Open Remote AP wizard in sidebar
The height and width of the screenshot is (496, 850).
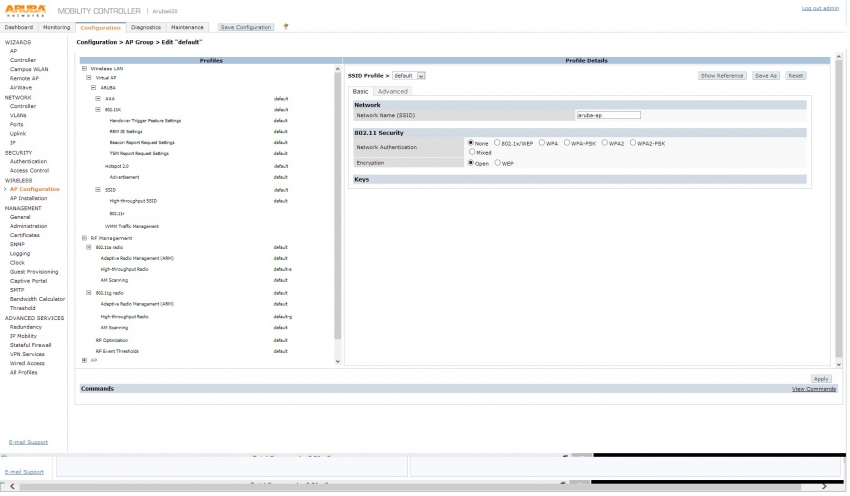24,79
